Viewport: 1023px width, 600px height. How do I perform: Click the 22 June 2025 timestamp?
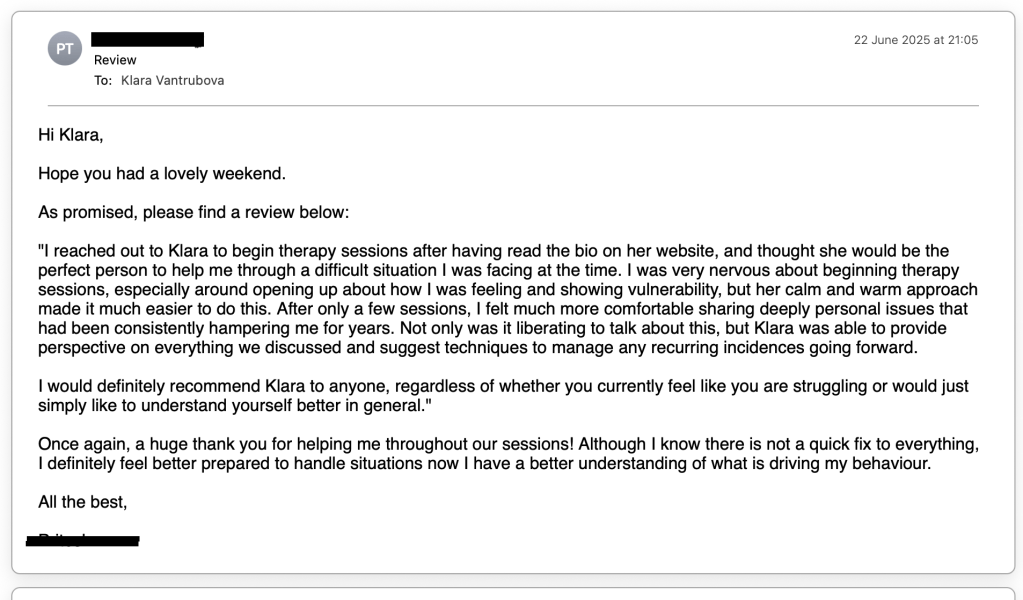pyautogui.click(x=915, y=40)
